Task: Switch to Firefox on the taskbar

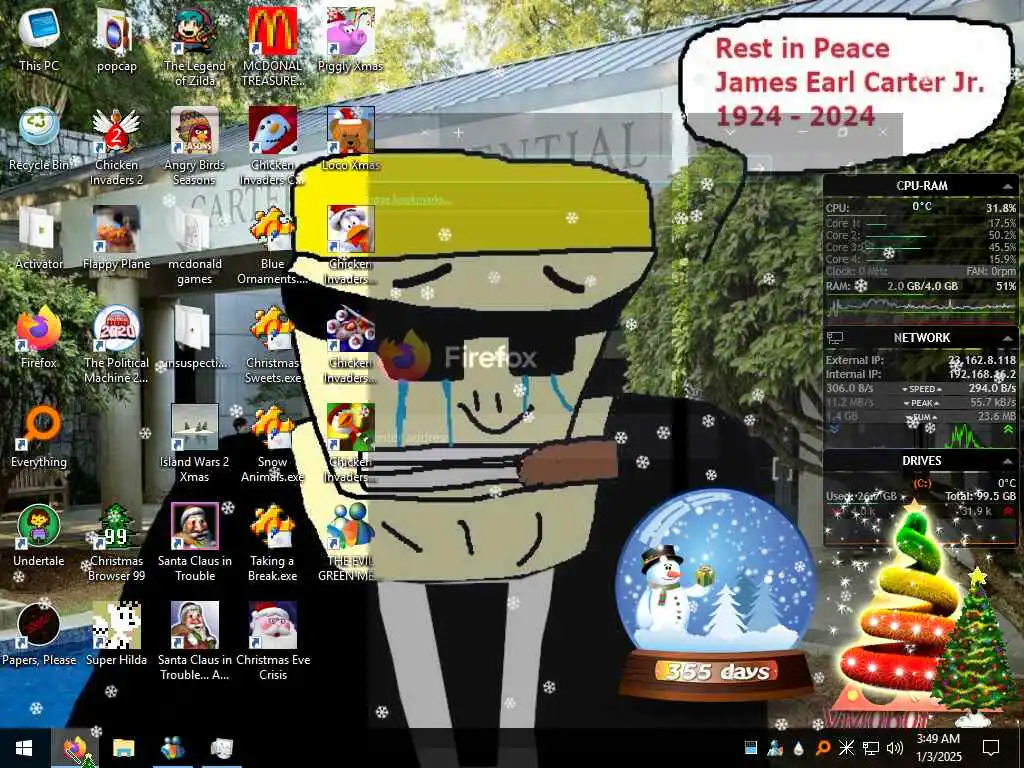Action: tap(75, 748)
